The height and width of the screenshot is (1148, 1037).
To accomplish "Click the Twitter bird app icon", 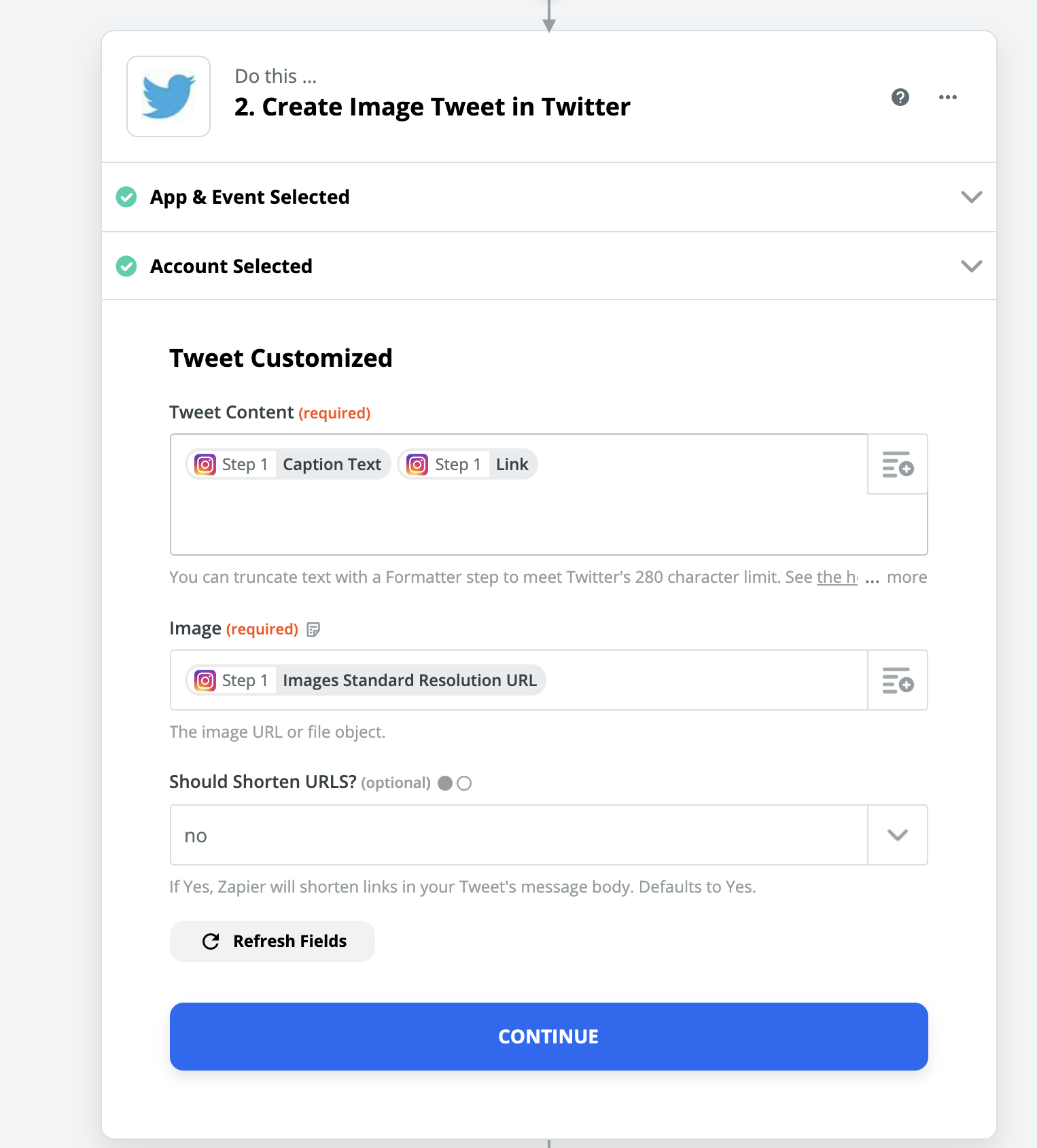I will pos(169,96).
